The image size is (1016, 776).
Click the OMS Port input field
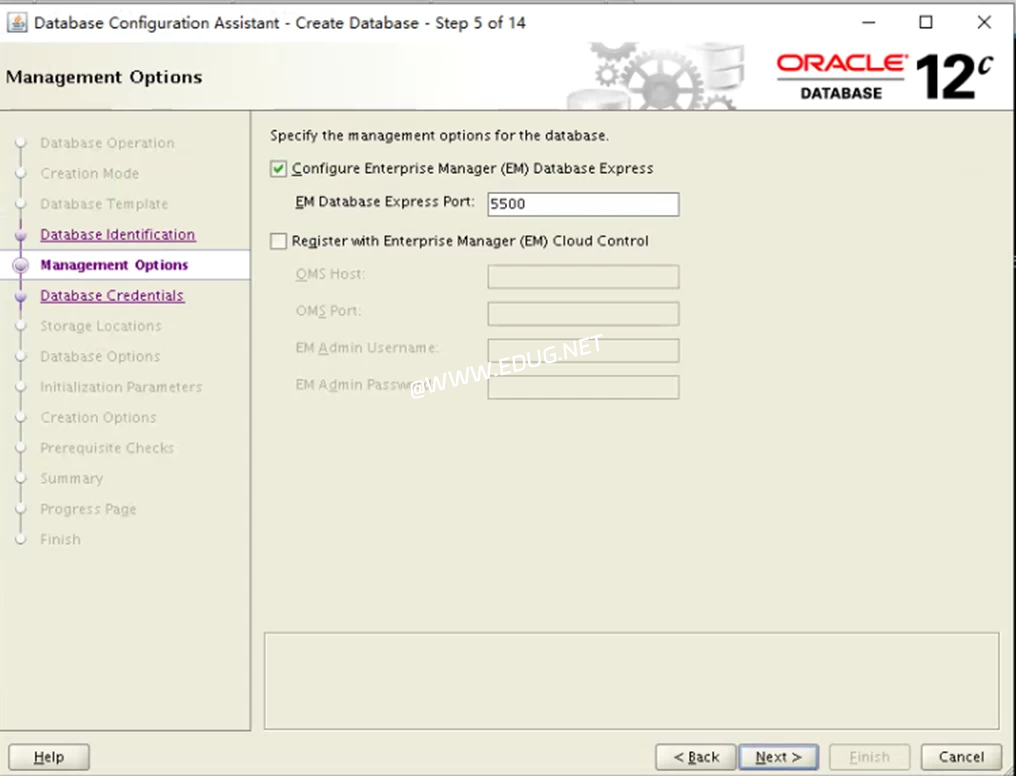(x=583, y=314)
